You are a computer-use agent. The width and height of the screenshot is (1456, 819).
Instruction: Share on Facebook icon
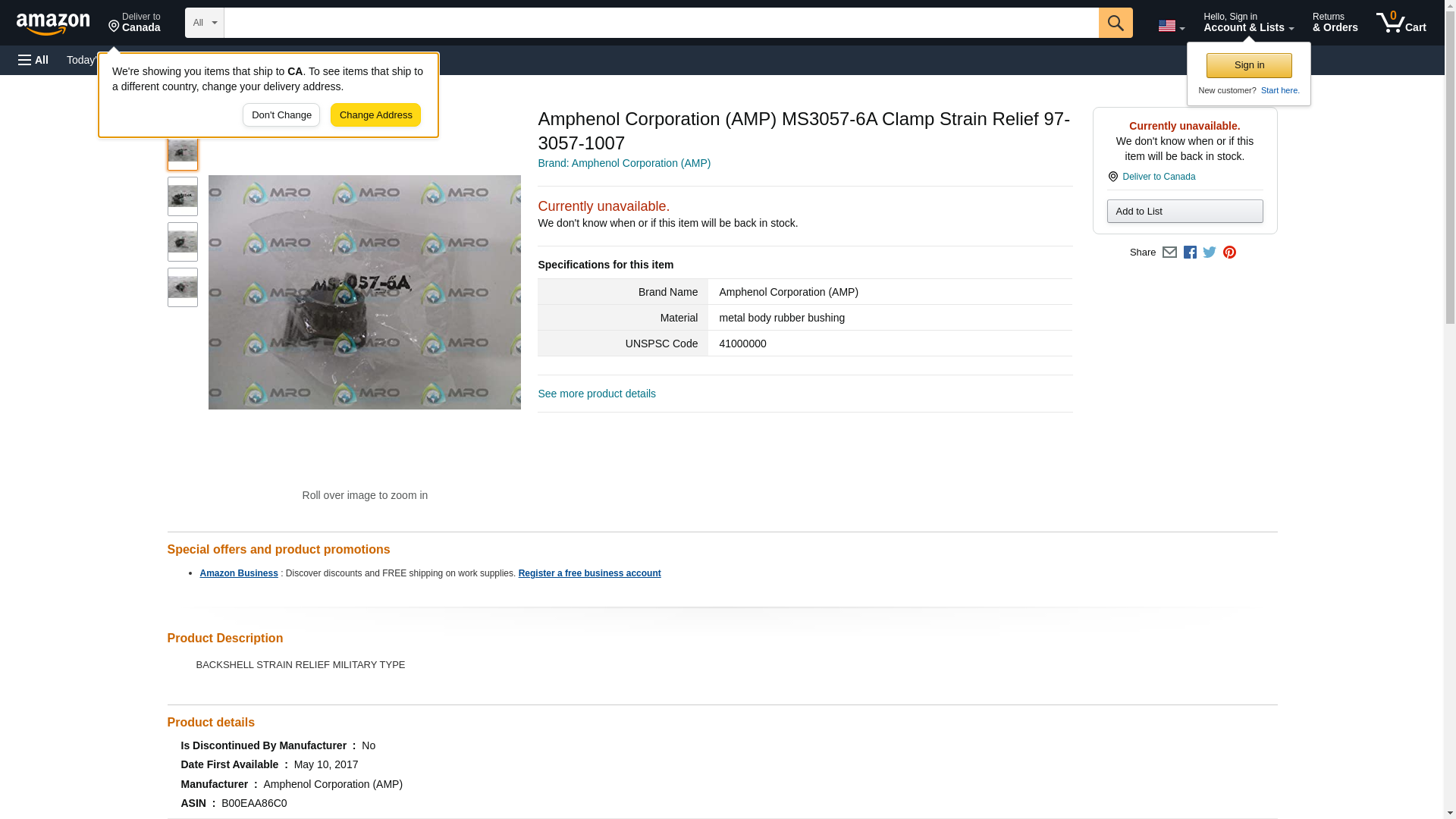point(1190,253)
